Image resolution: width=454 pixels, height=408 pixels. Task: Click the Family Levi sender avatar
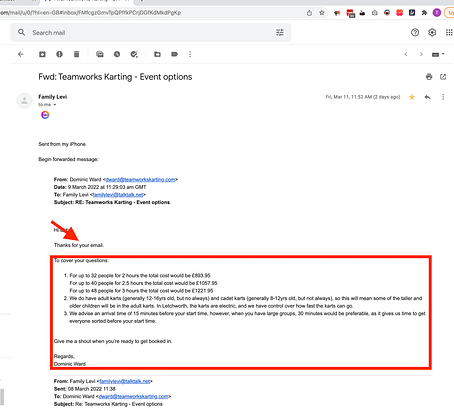(x=25, y=101)
